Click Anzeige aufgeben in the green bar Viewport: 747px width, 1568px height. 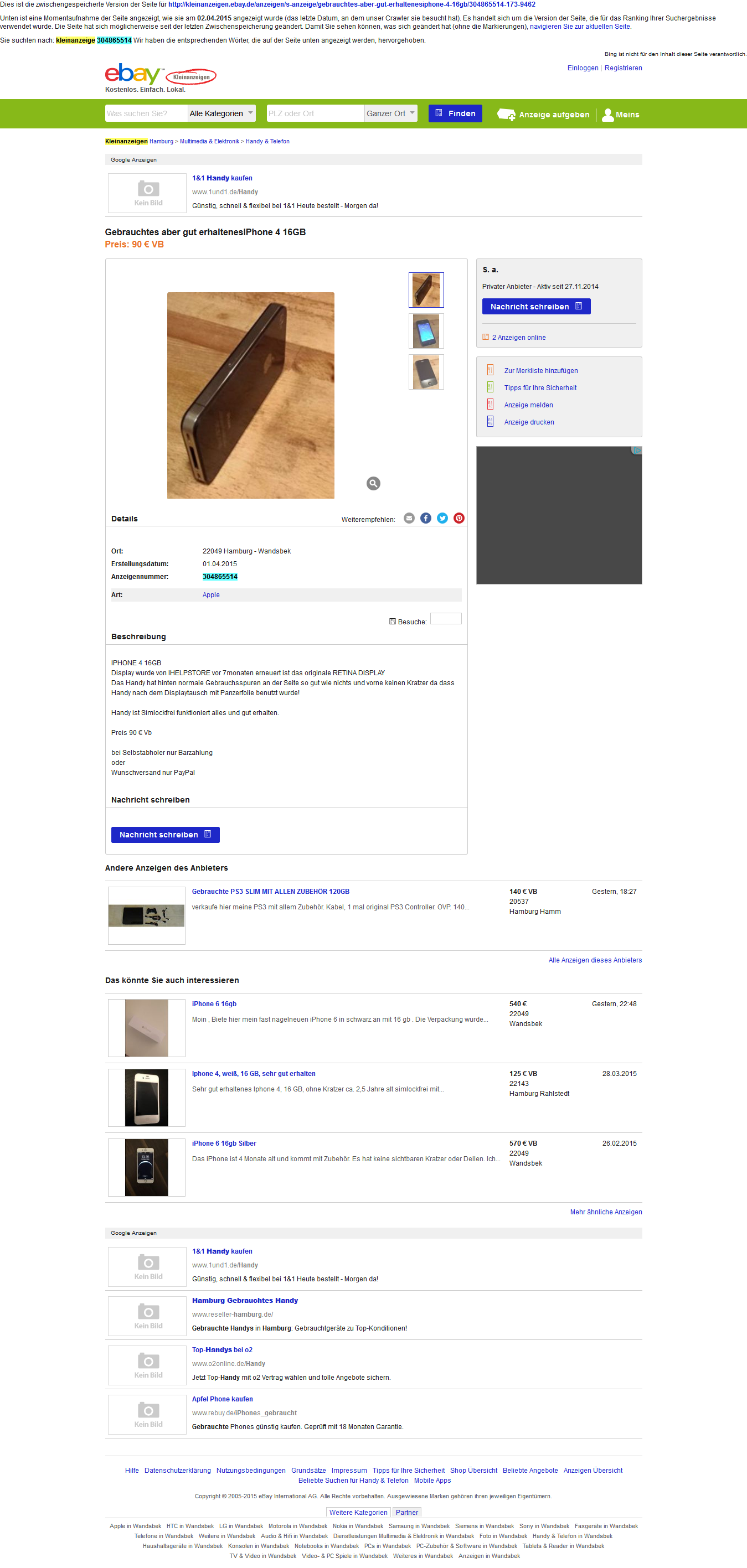pyautogui.click(x=543, y=115)
